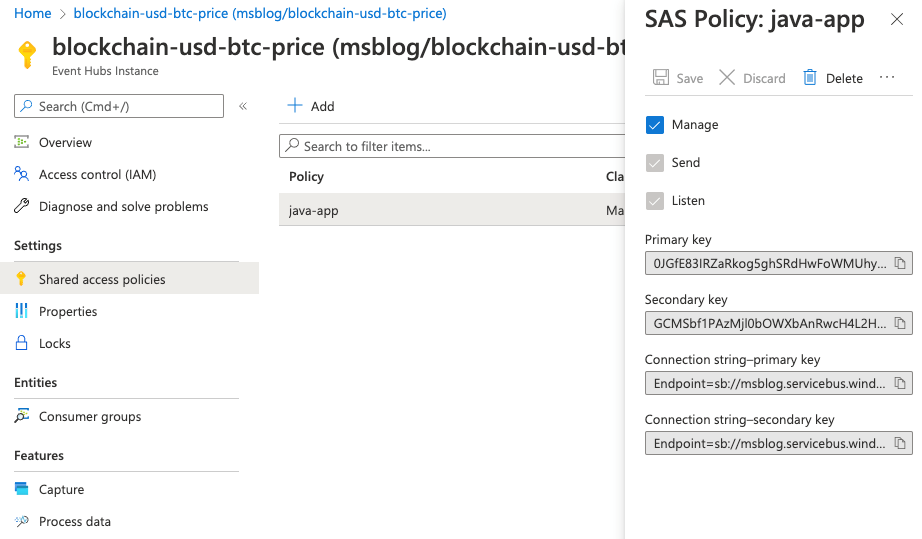Click the Delete trash icon
The image size is (922, 539).
coord(810,78)
